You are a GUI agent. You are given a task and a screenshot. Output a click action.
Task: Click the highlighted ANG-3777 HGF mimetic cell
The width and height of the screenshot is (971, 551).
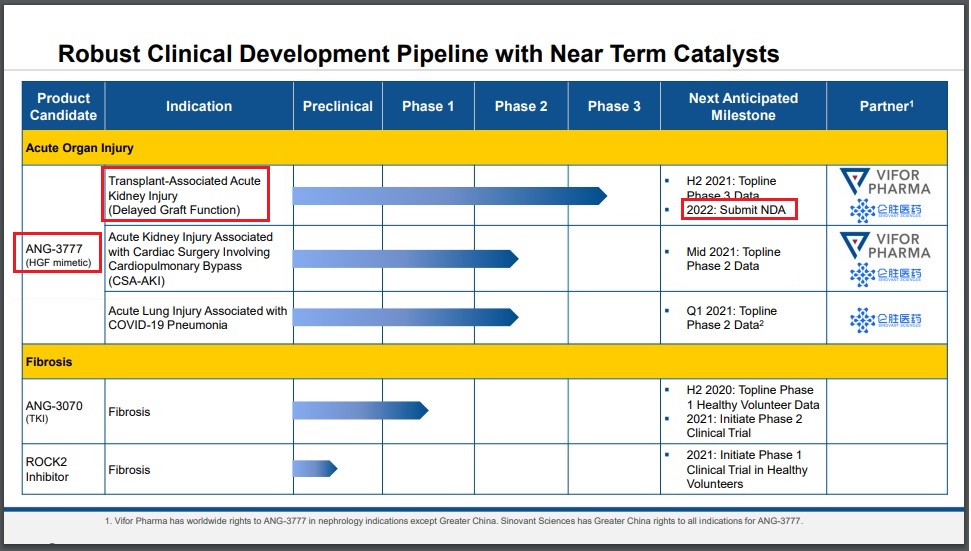pos(58,255)
